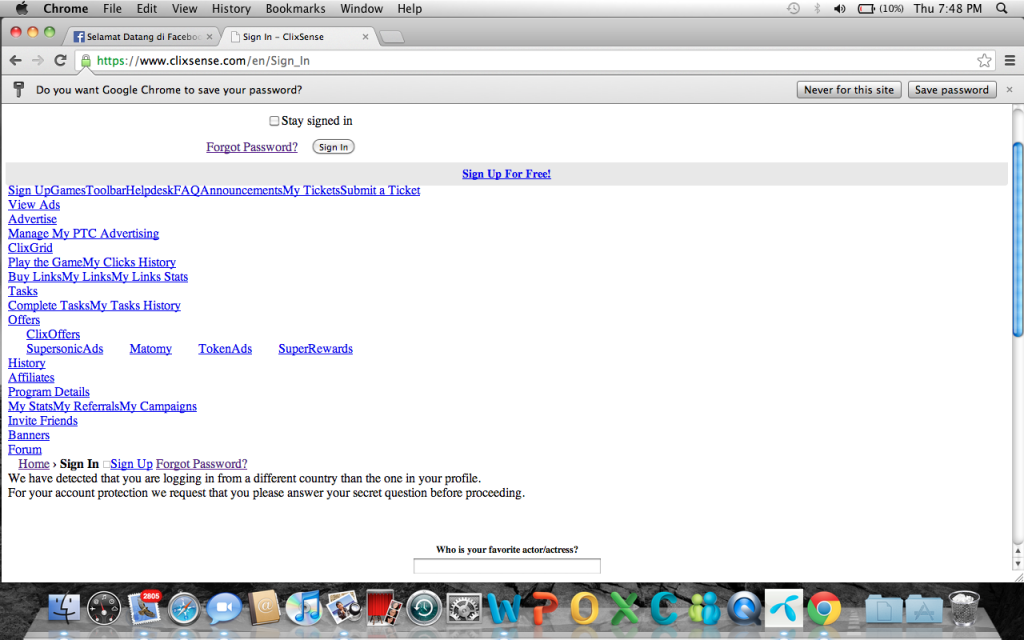Viewport: 1024px width, 640px height.
Task: Open the Chrome customize menu icon
Action: point(1010,61)
